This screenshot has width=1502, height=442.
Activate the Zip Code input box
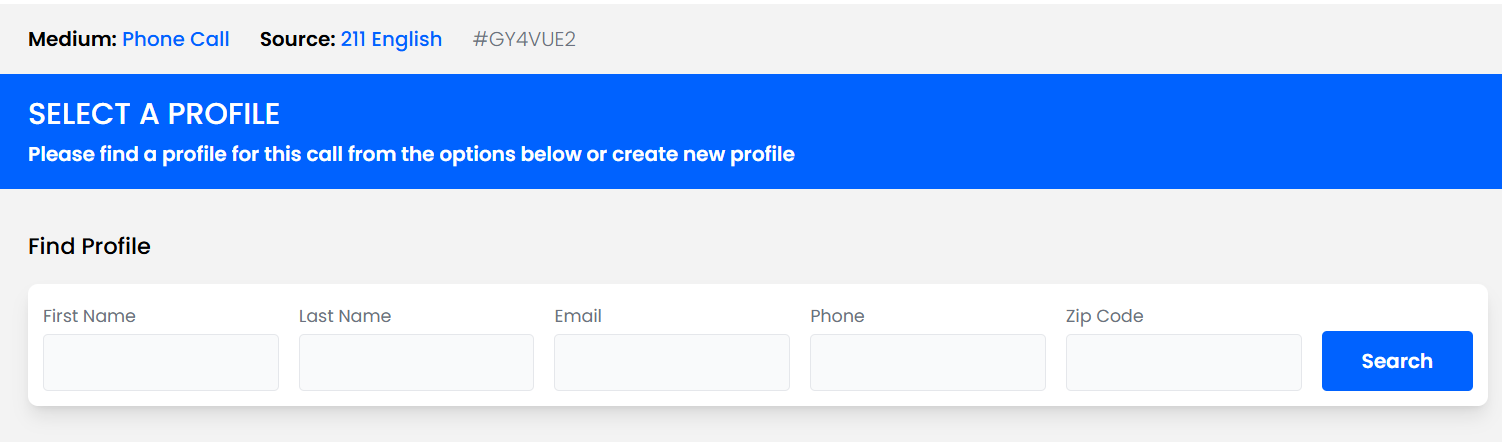(1184, 362)
